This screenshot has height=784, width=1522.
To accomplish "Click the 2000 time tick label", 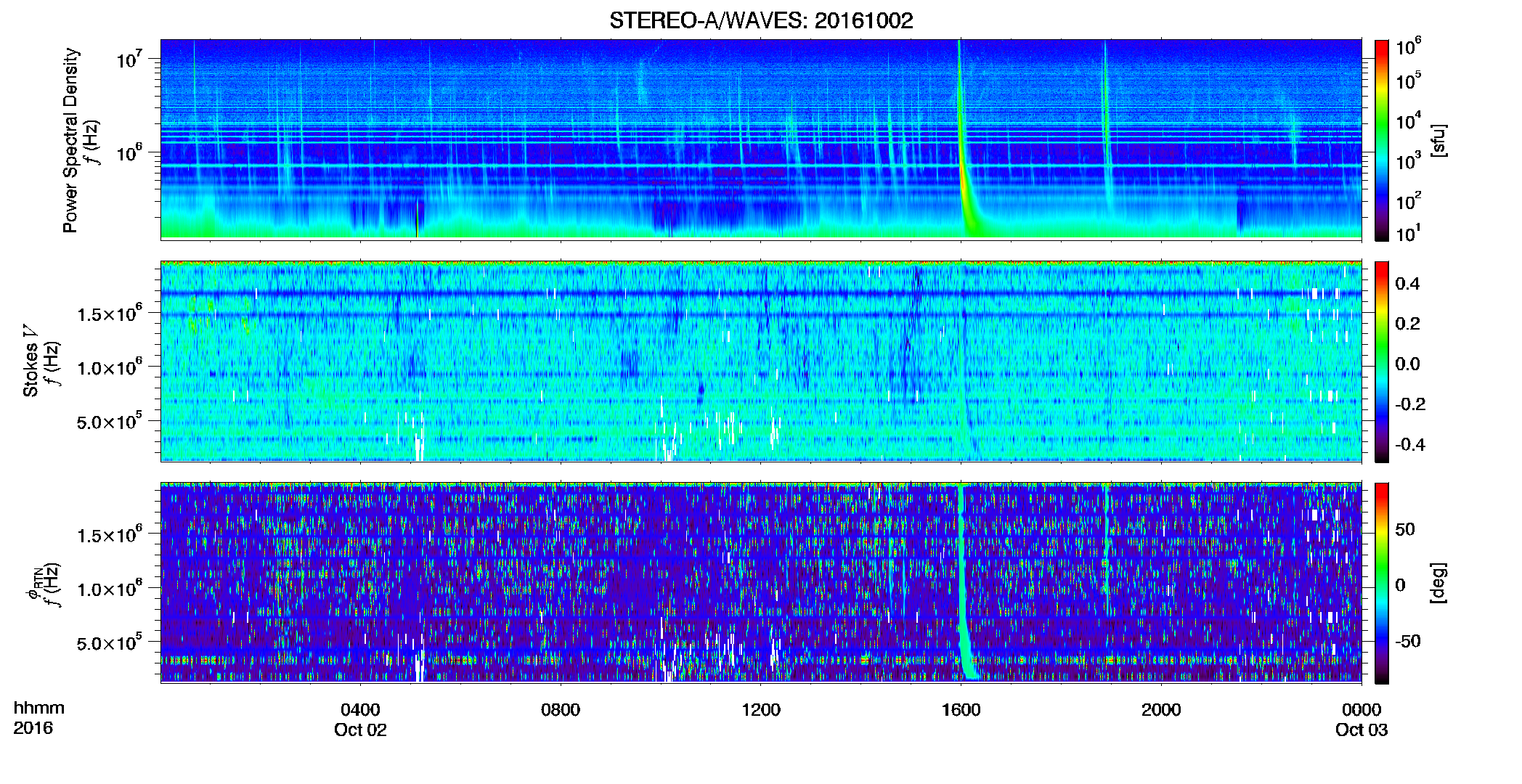I will point(1161,710).
